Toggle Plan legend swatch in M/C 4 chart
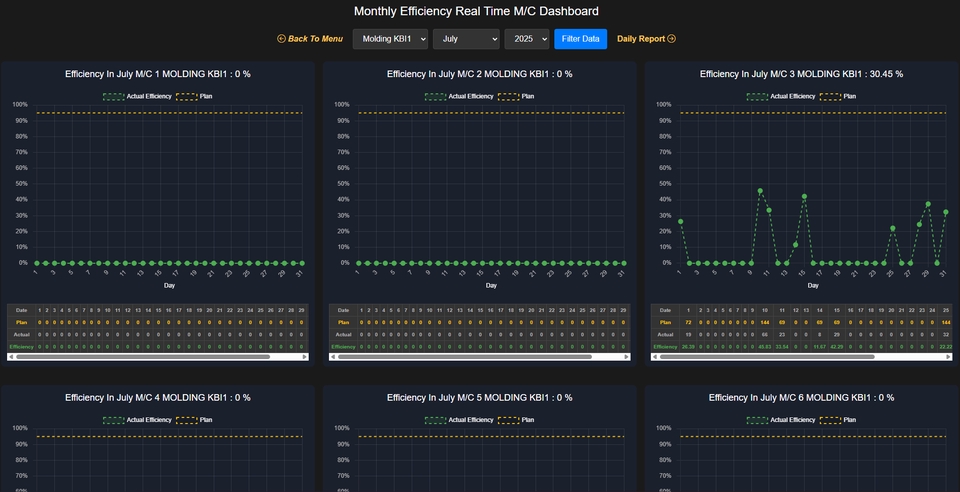The height and width of the screenshot is (492, 960). click(x=186, y=420)
